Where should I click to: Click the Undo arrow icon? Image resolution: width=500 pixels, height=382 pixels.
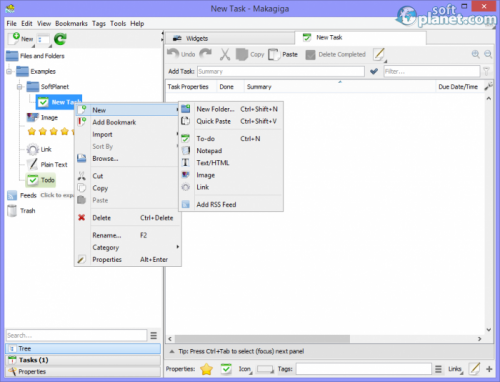coord(173,54)
